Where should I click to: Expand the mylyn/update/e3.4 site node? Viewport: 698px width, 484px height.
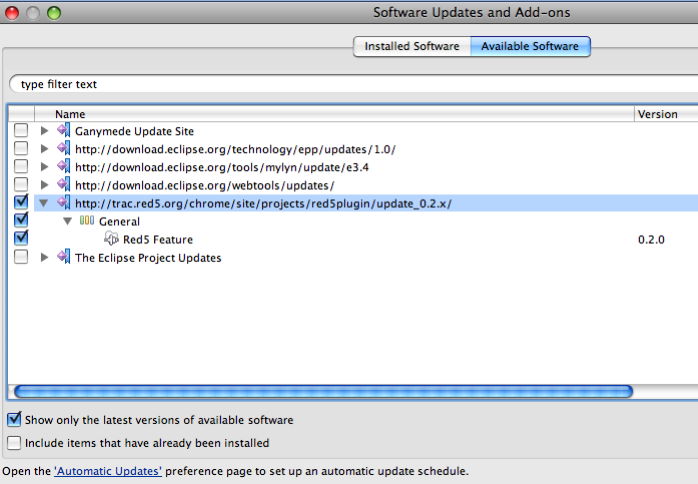pos(44,167)
